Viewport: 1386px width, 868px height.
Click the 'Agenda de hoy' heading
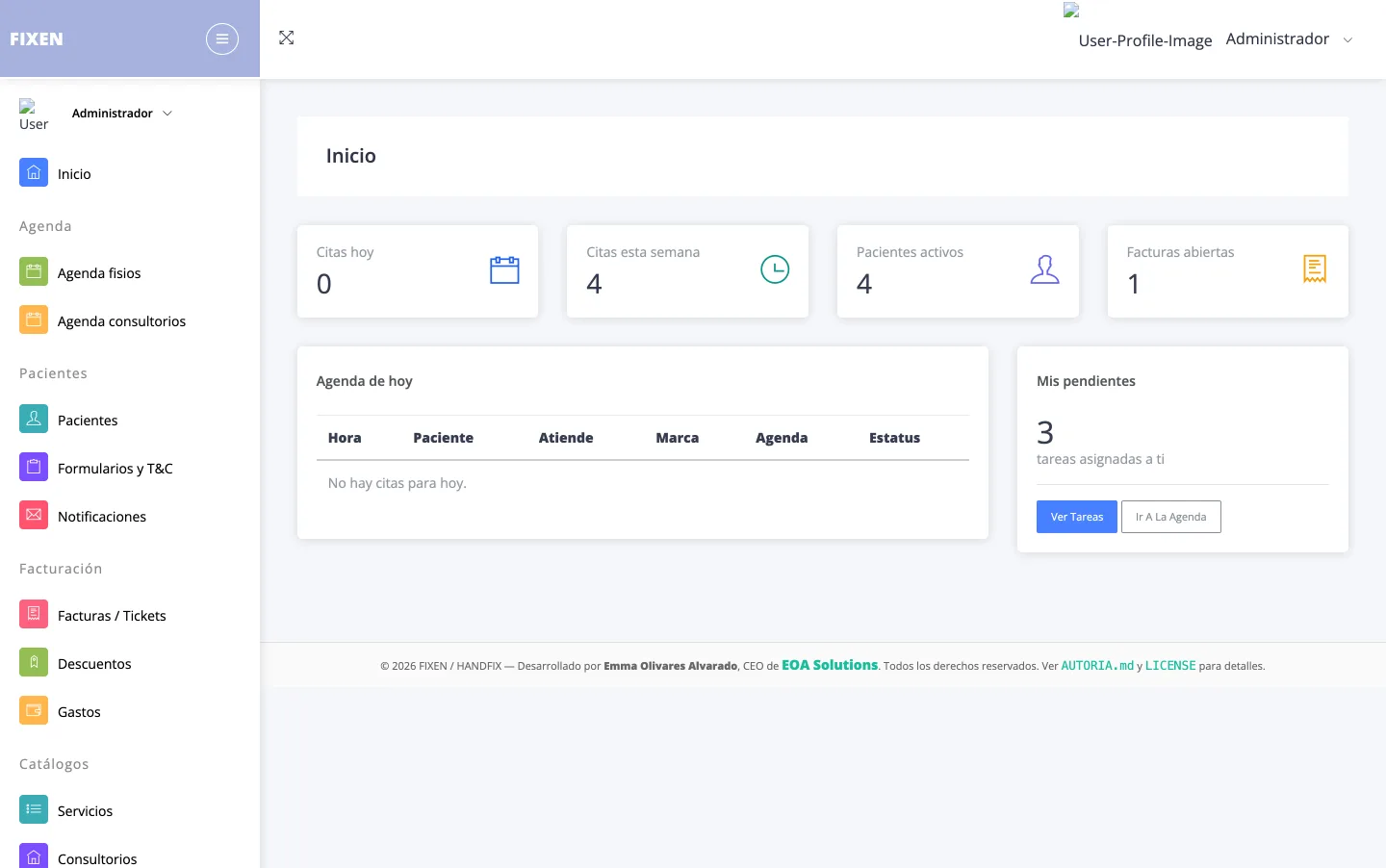pos(365,381)
